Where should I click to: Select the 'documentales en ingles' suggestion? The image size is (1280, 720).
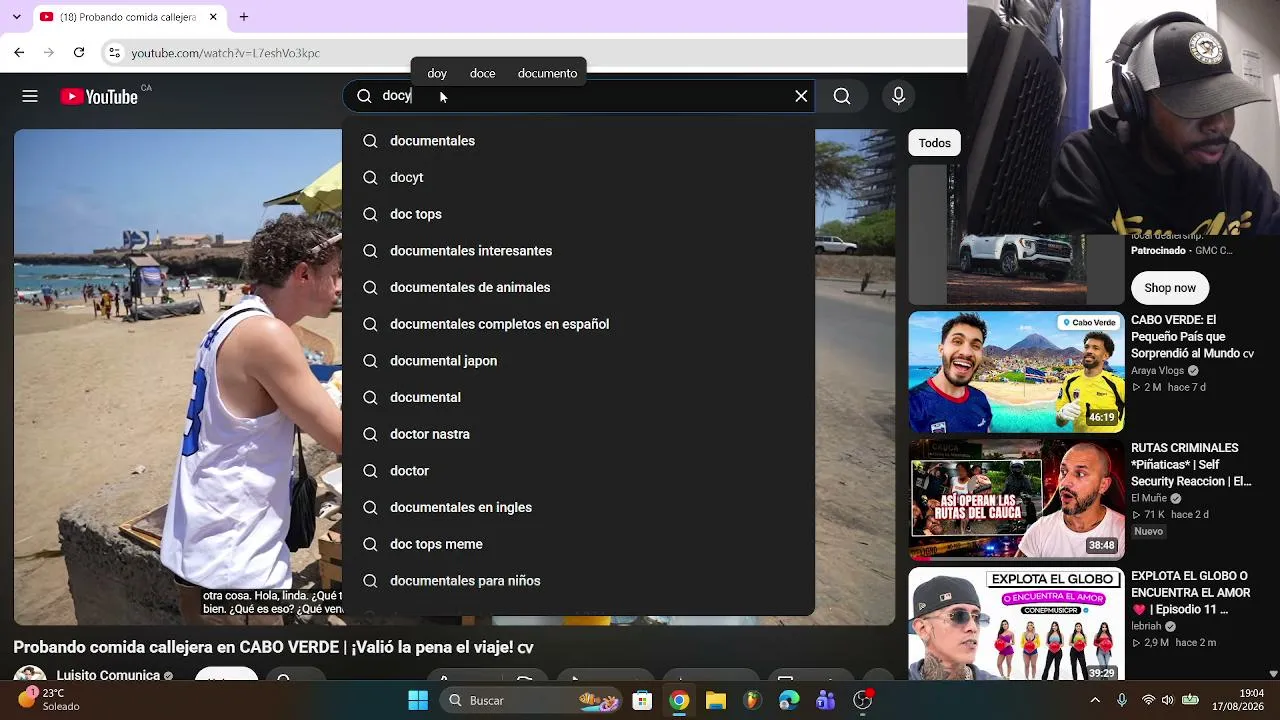pyautogui.click(x=578, y=507)
